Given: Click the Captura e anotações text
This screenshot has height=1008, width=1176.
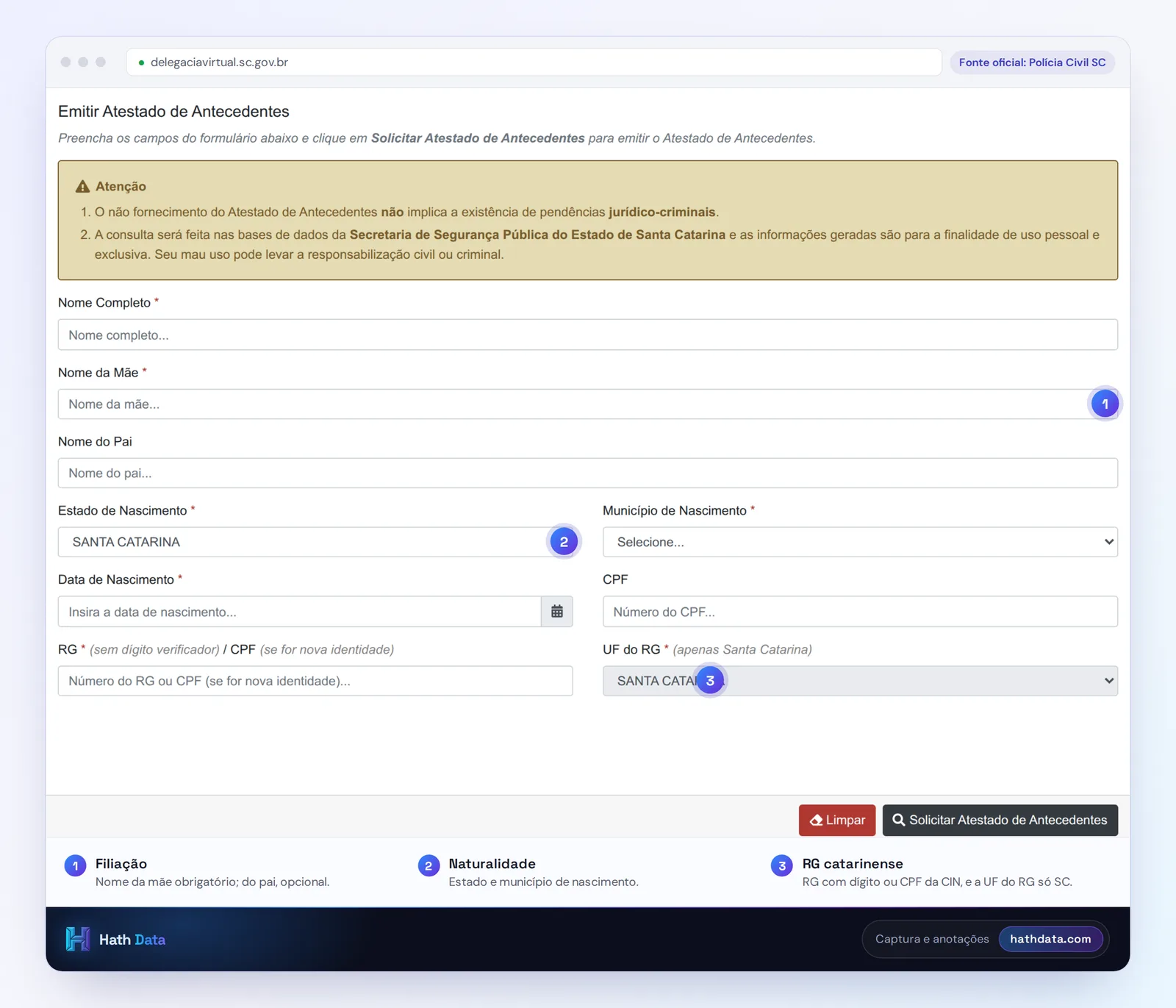Looking at the screenshot, I should pyautogui.click(x=932, y=939).
